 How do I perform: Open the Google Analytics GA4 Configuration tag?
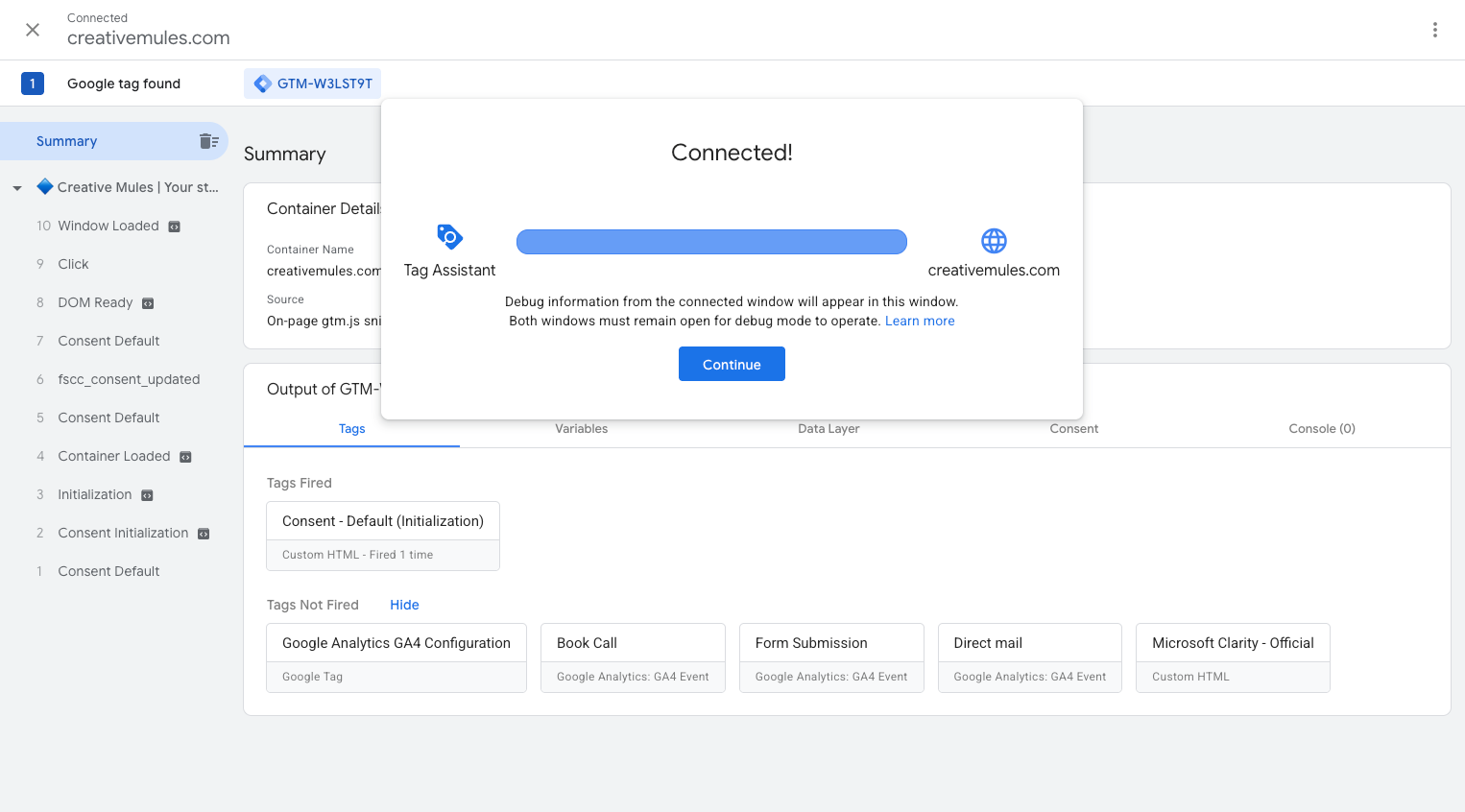coord(396,657)
